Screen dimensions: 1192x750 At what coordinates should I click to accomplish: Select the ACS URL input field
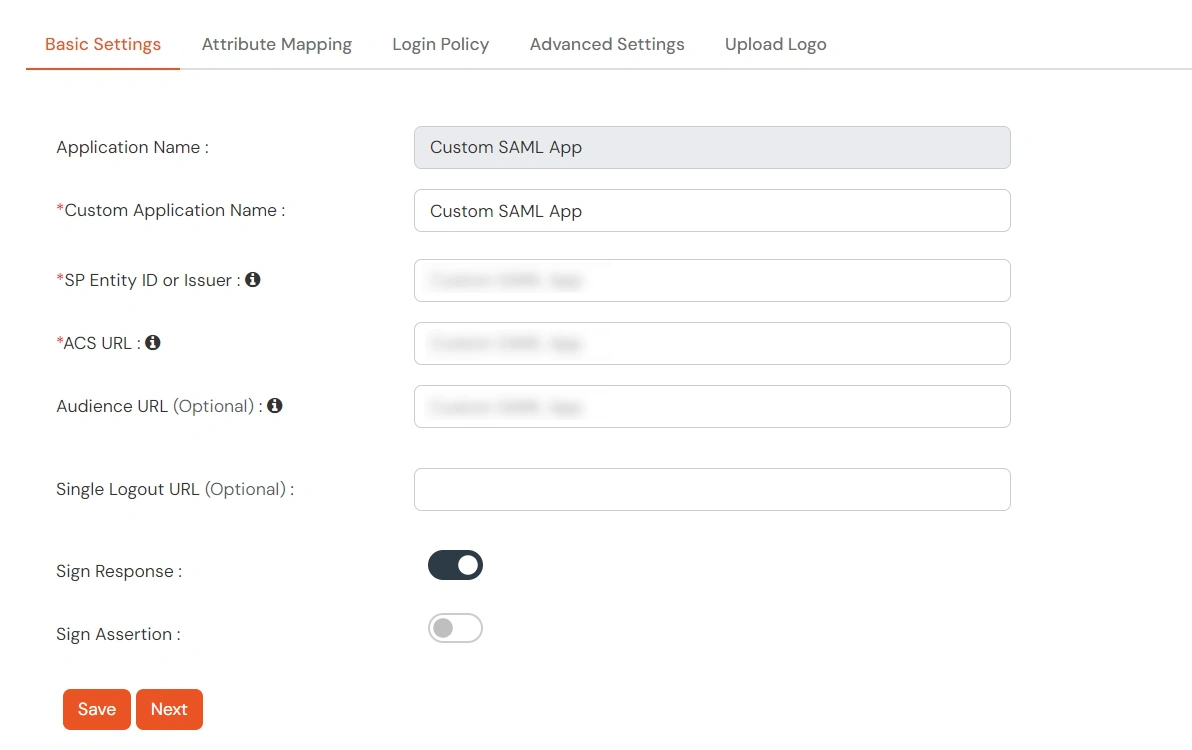pyautogui.click(x=712, y=343)
